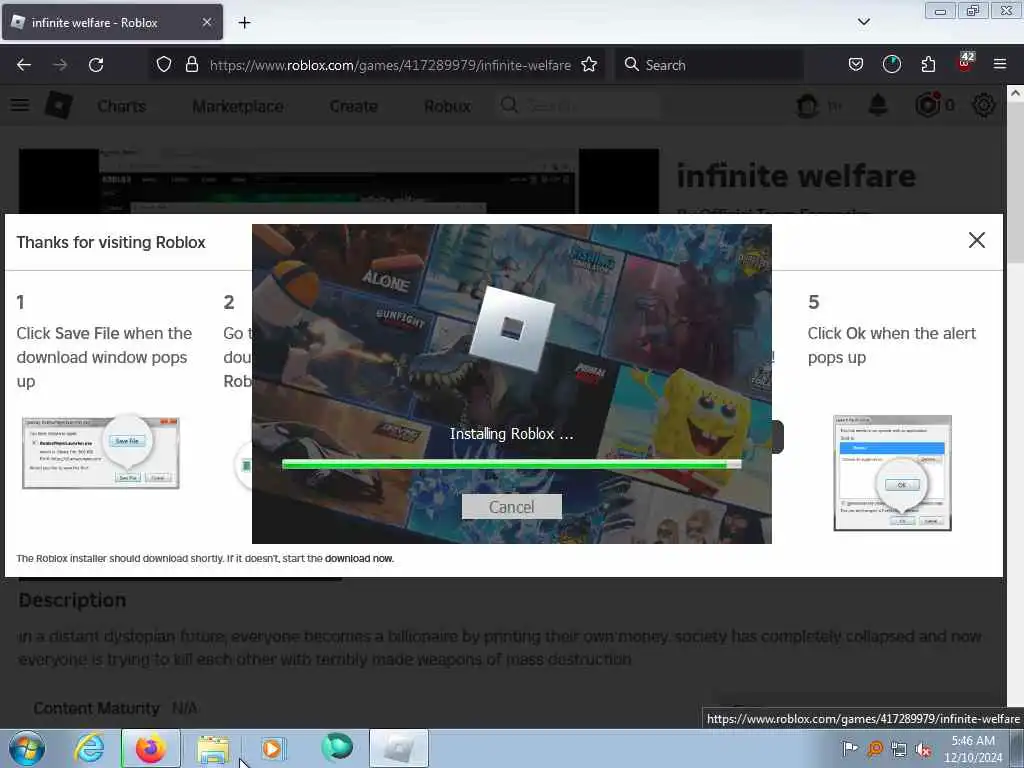Open the taskbar clock showing 5:46 AM
The image size is (1024, 768).
point(973,749)
